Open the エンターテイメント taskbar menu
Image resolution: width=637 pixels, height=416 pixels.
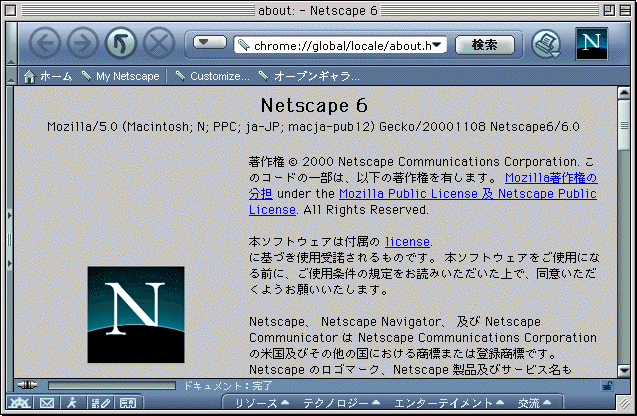pos(449,403)
